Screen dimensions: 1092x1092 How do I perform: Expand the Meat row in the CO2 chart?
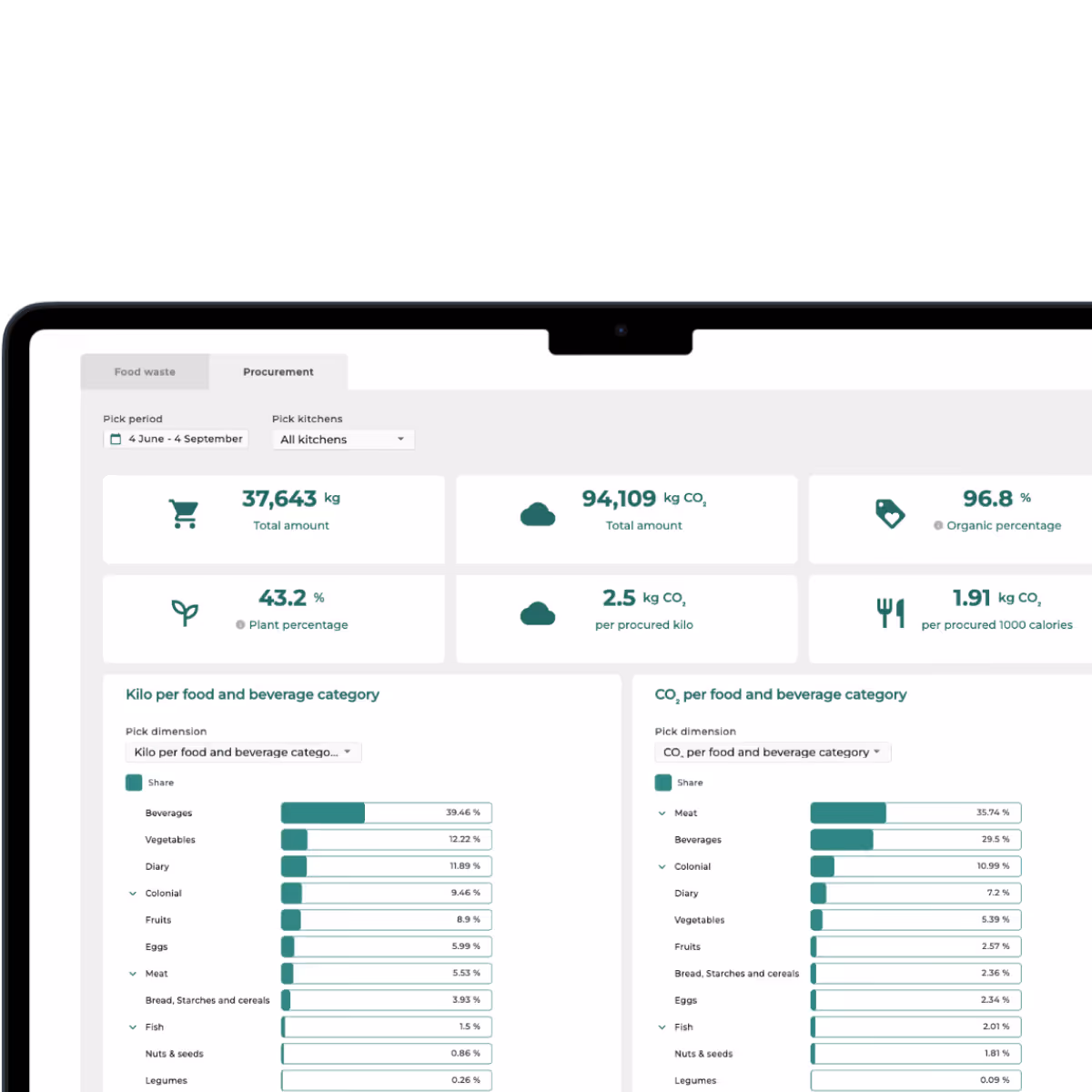pos(662,814)
